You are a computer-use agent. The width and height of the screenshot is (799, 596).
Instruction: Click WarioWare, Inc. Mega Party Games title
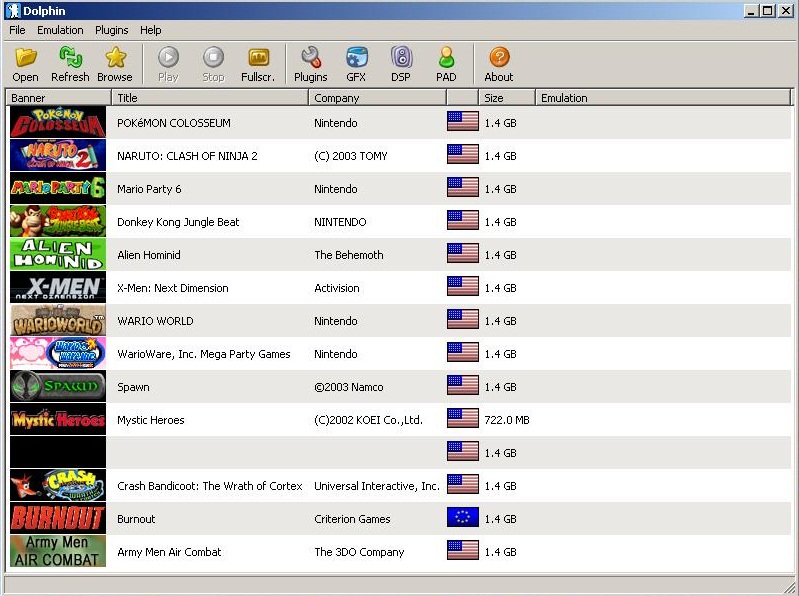[x=203, y=354]
